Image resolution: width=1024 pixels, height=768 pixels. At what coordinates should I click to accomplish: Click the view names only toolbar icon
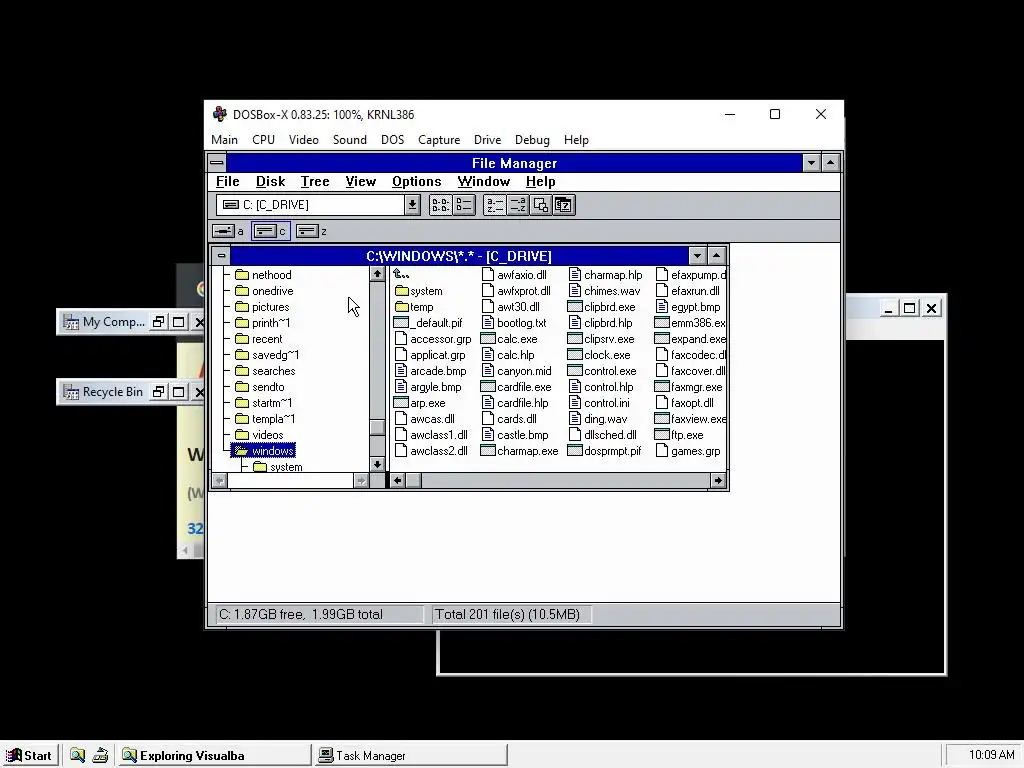tap(440, 205)
